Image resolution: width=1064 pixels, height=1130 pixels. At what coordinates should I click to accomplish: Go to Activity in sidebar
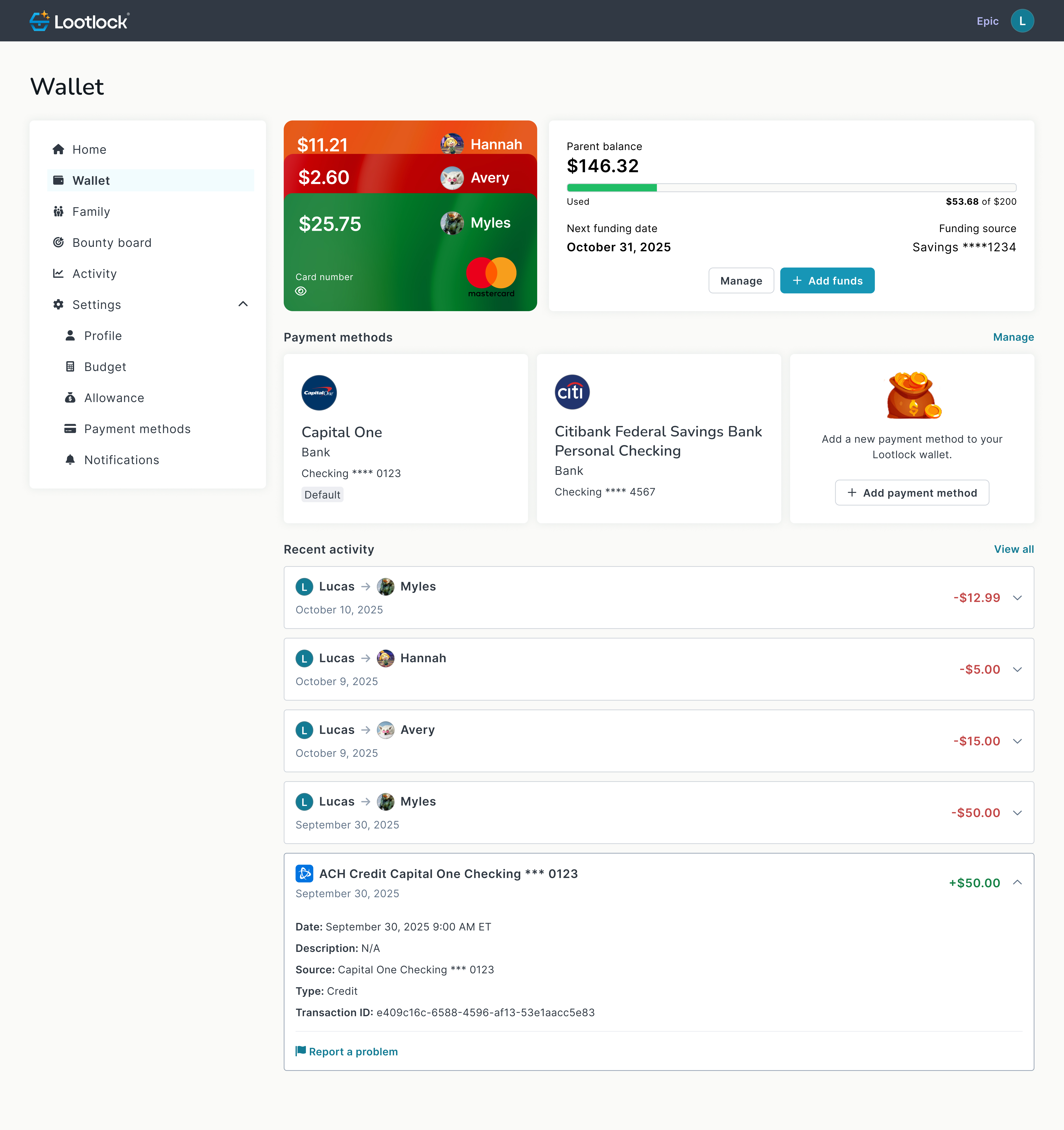(94, 274)
